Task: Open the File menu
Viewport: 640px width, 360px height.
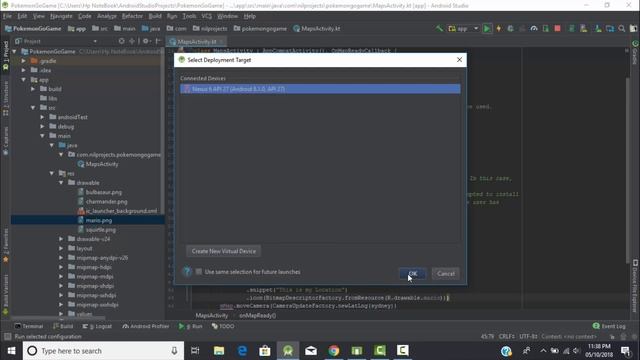Action: (7, 16)
